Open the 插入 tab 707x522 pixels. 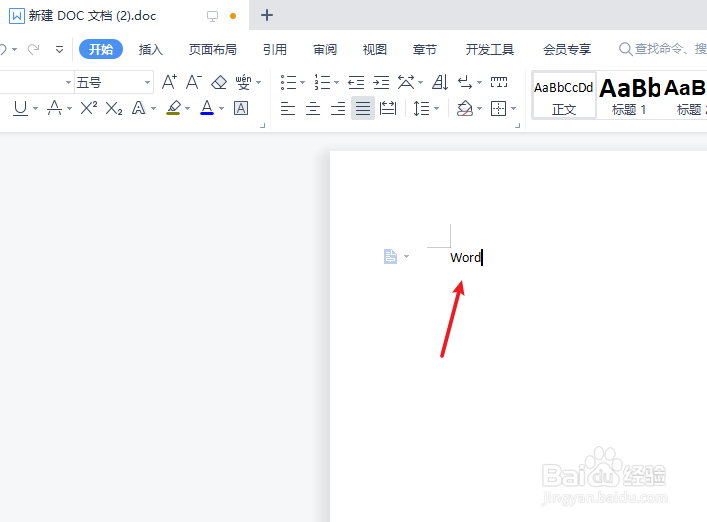point(151,49)
